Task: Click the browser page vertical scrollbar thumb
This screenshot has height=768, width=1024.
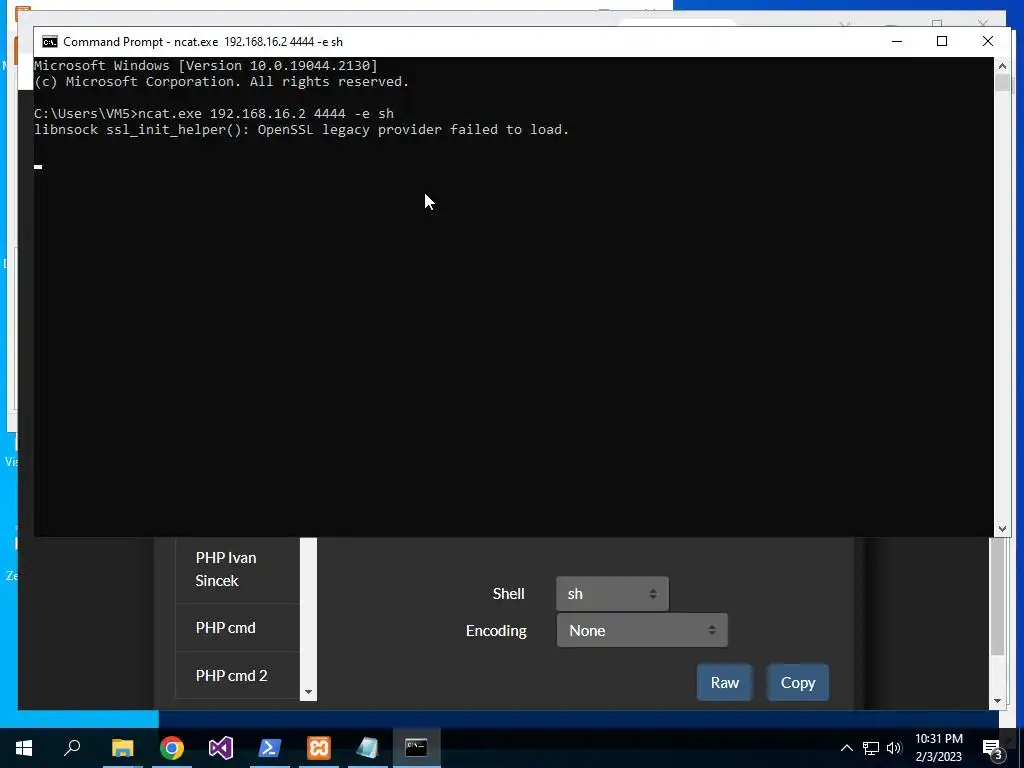Action: click(x=997, y=596)
